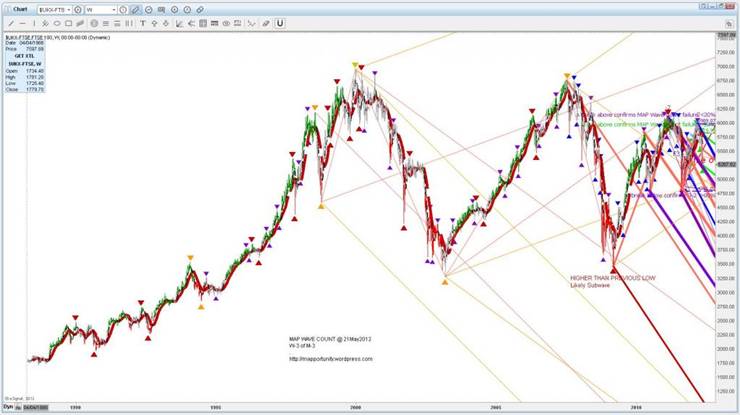Click the Close value in the data box

tap(36, 89)
